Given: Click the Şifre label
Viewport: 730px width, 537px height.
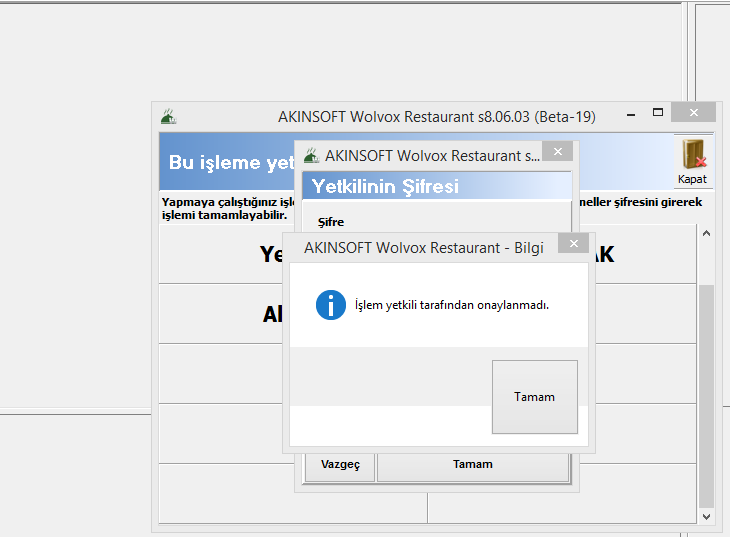Looking at the screenshot, I should pos(331,222).
